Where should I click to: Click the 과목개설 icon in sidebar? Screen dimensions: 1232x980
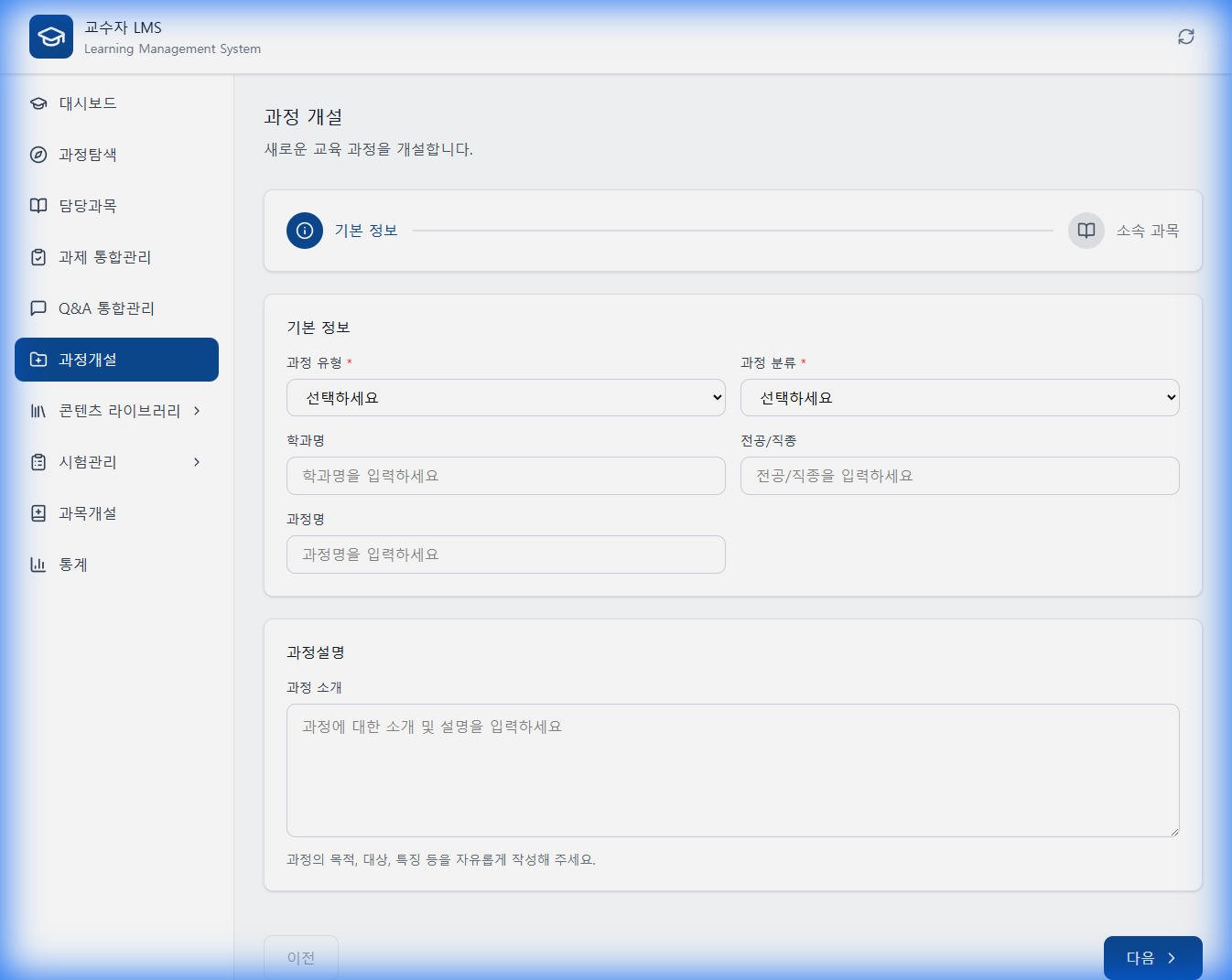38,513
